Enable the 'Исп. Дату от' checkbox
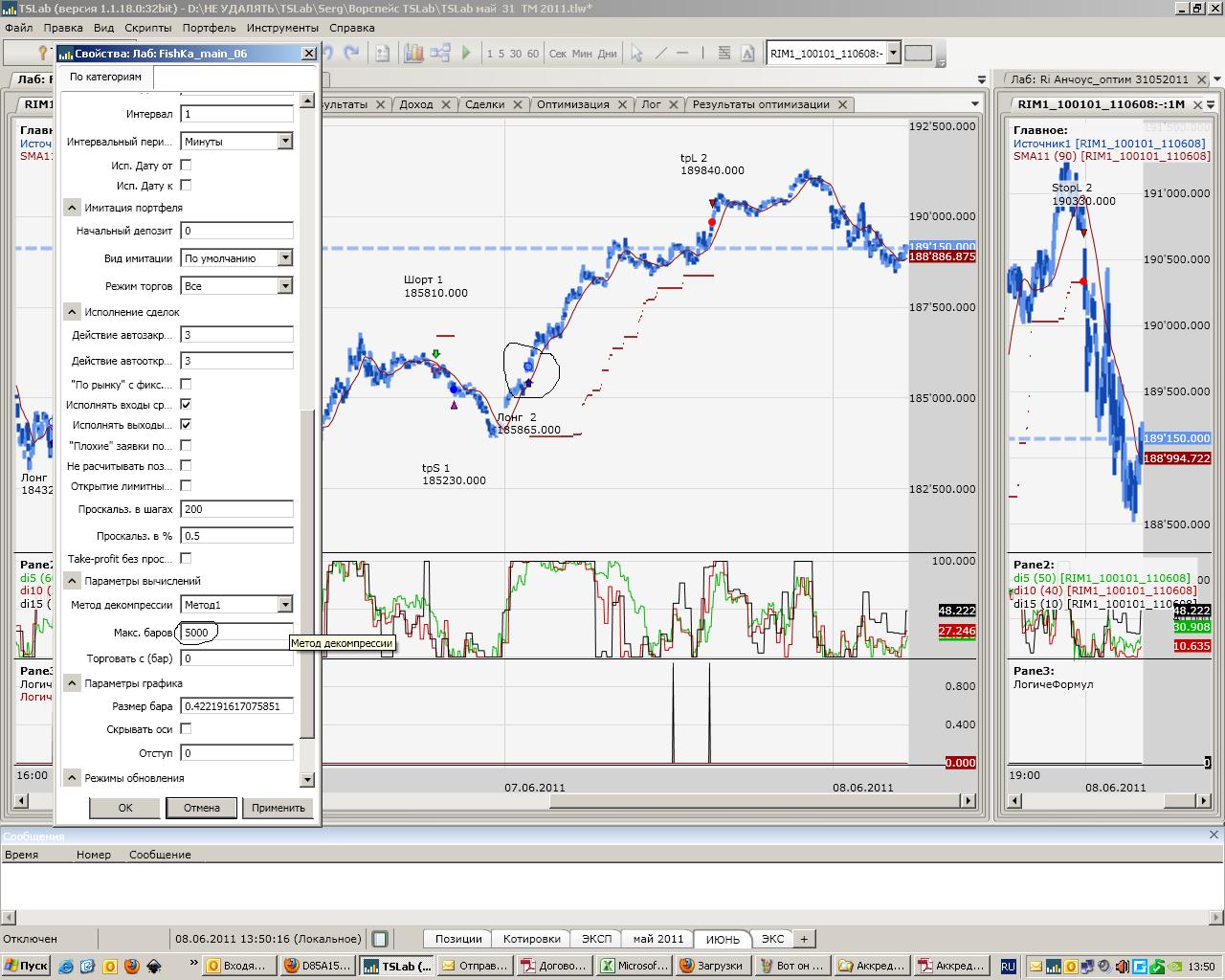 point(186,166)
